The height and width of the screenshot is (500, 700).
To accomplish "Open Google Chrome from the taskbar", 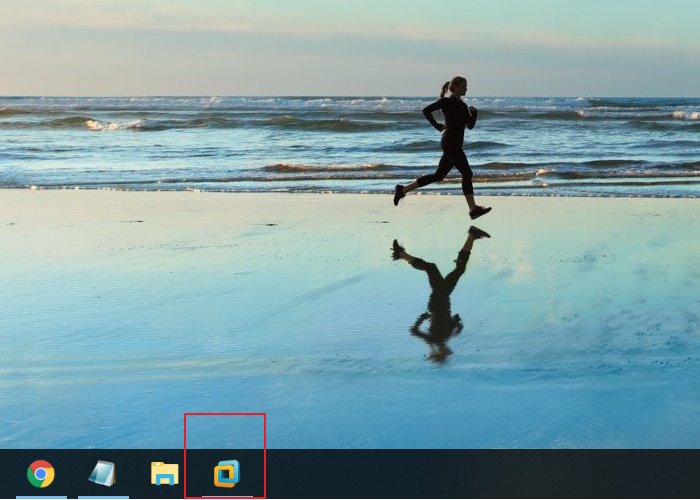I will (41, 474).
